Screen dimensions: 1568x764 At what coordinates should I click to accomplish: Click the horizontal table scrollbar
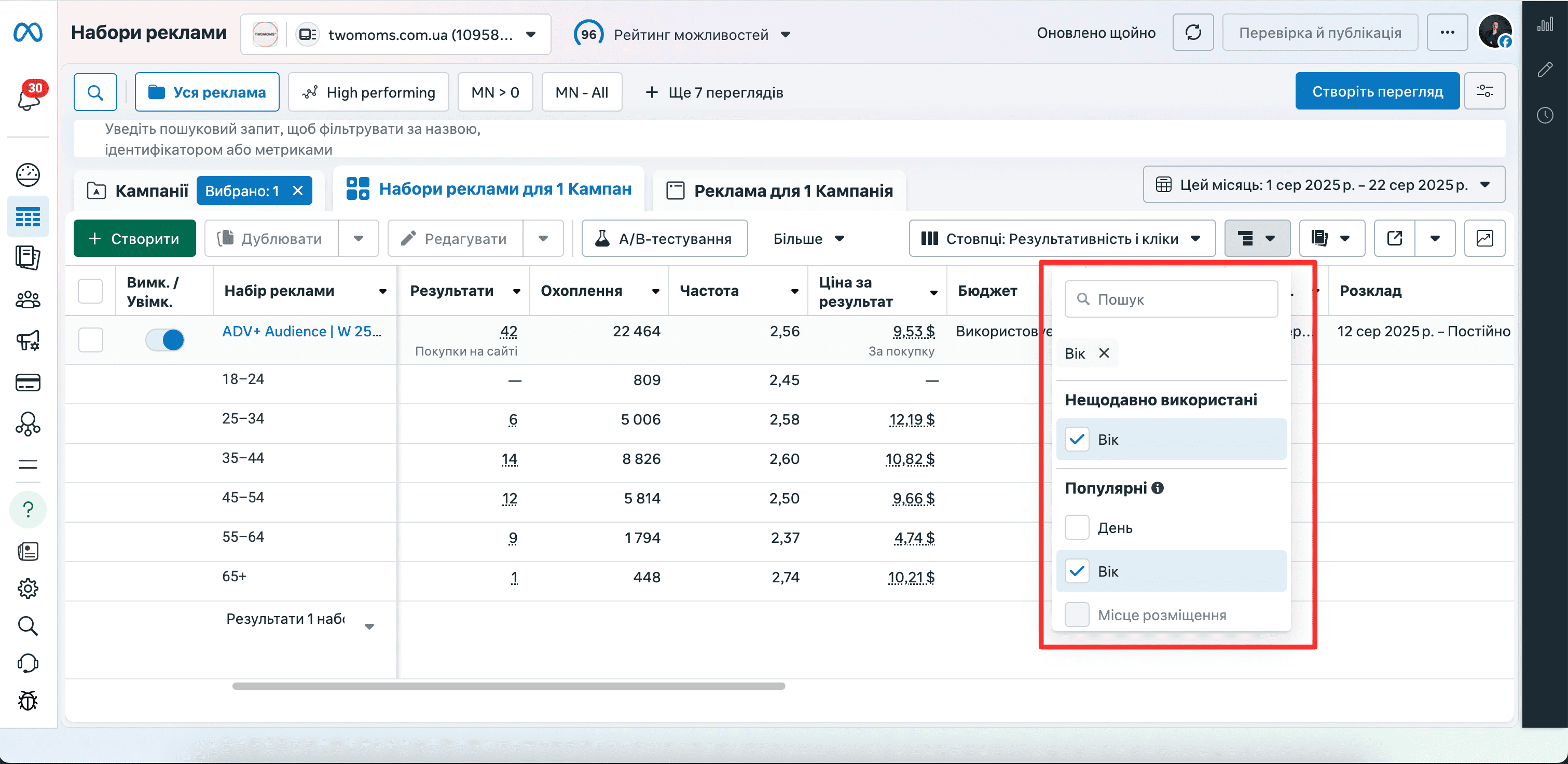(x=508, y=686)
